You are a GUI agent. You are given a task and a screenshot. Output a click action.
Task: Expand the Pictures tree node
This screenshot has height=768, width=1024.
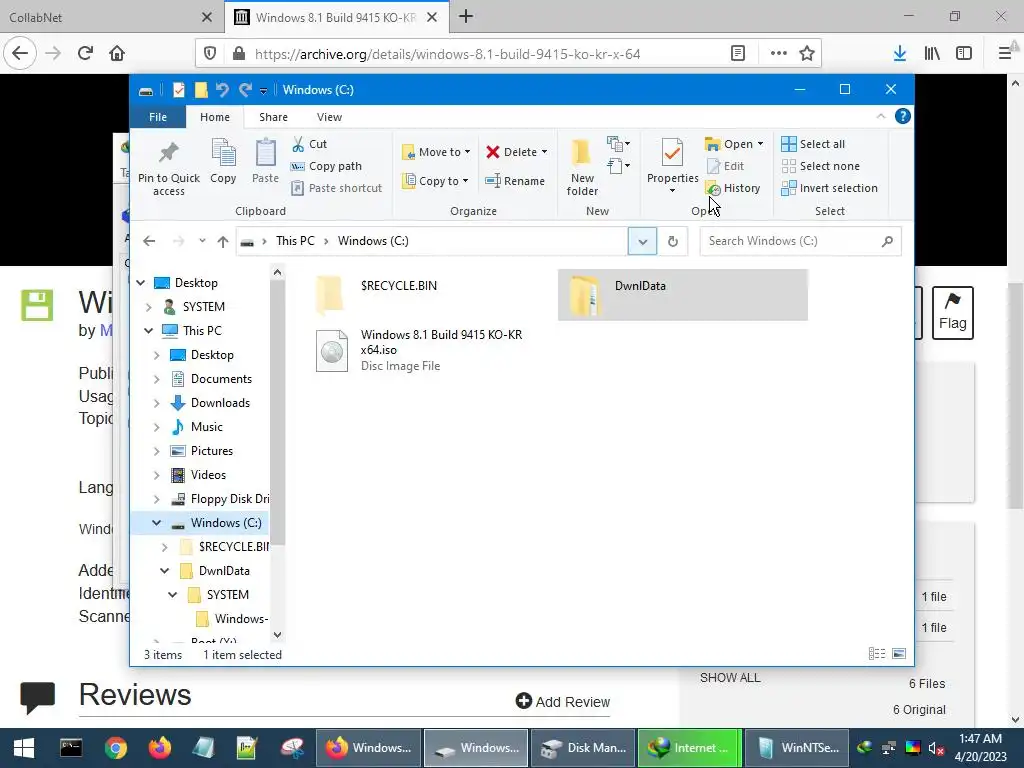pos(157,451)
